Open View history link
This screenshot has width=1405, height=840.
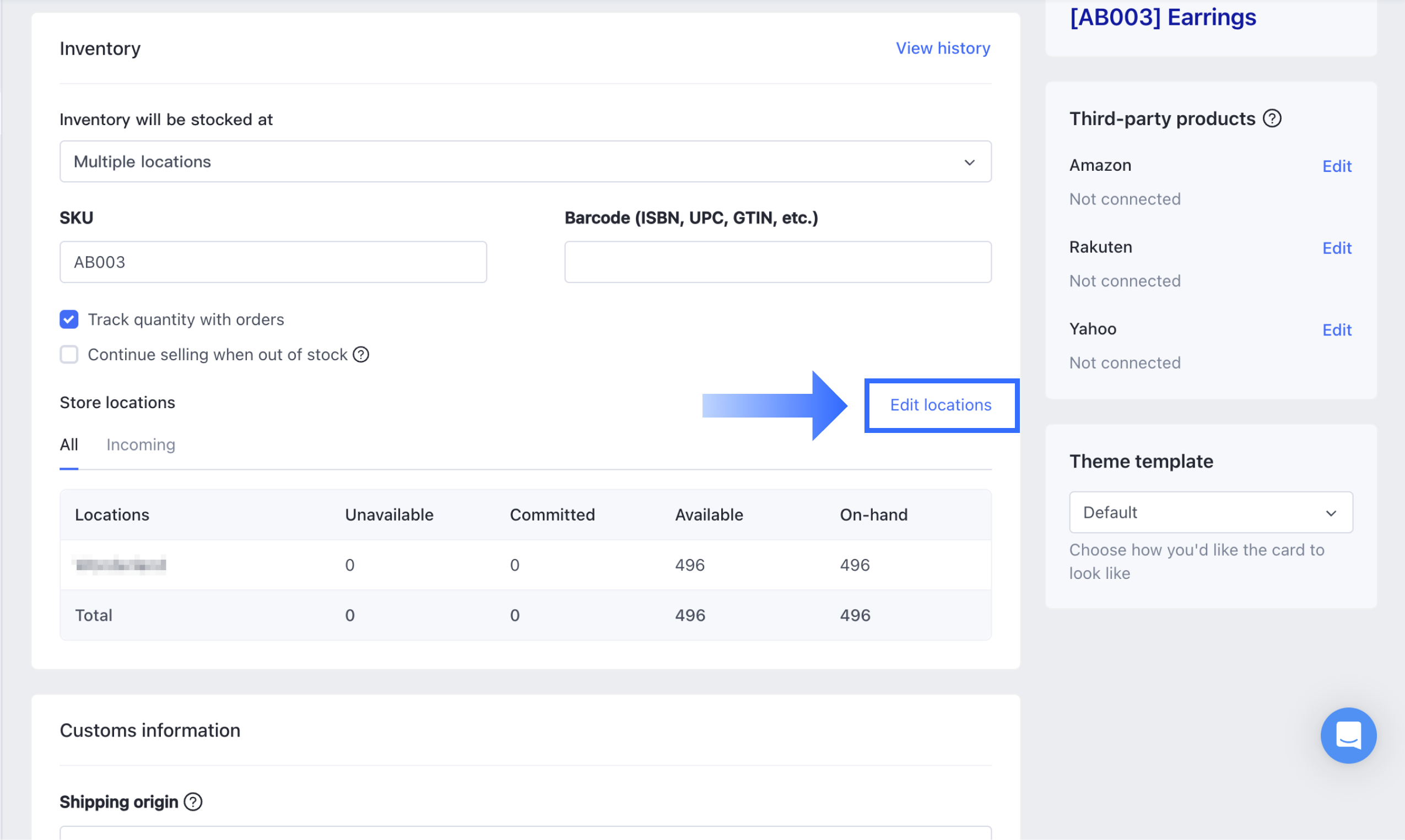943,48
